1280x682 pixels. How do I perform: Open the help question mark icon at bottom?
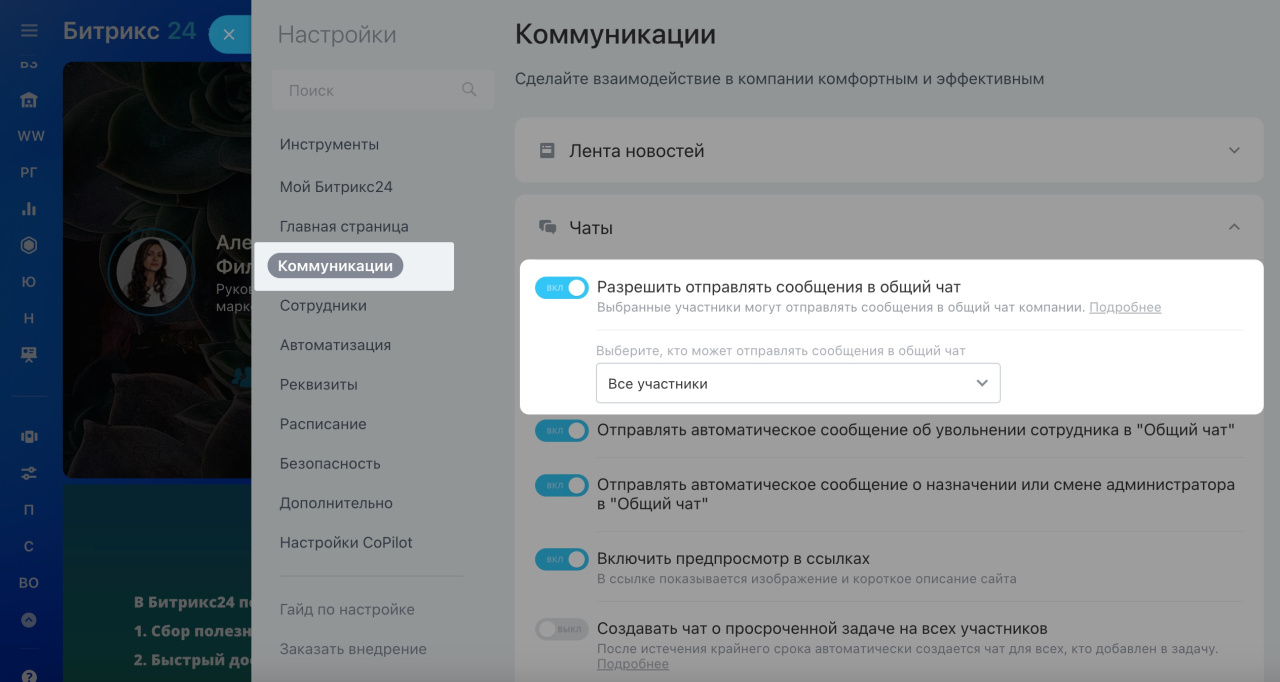coord(29,676)
